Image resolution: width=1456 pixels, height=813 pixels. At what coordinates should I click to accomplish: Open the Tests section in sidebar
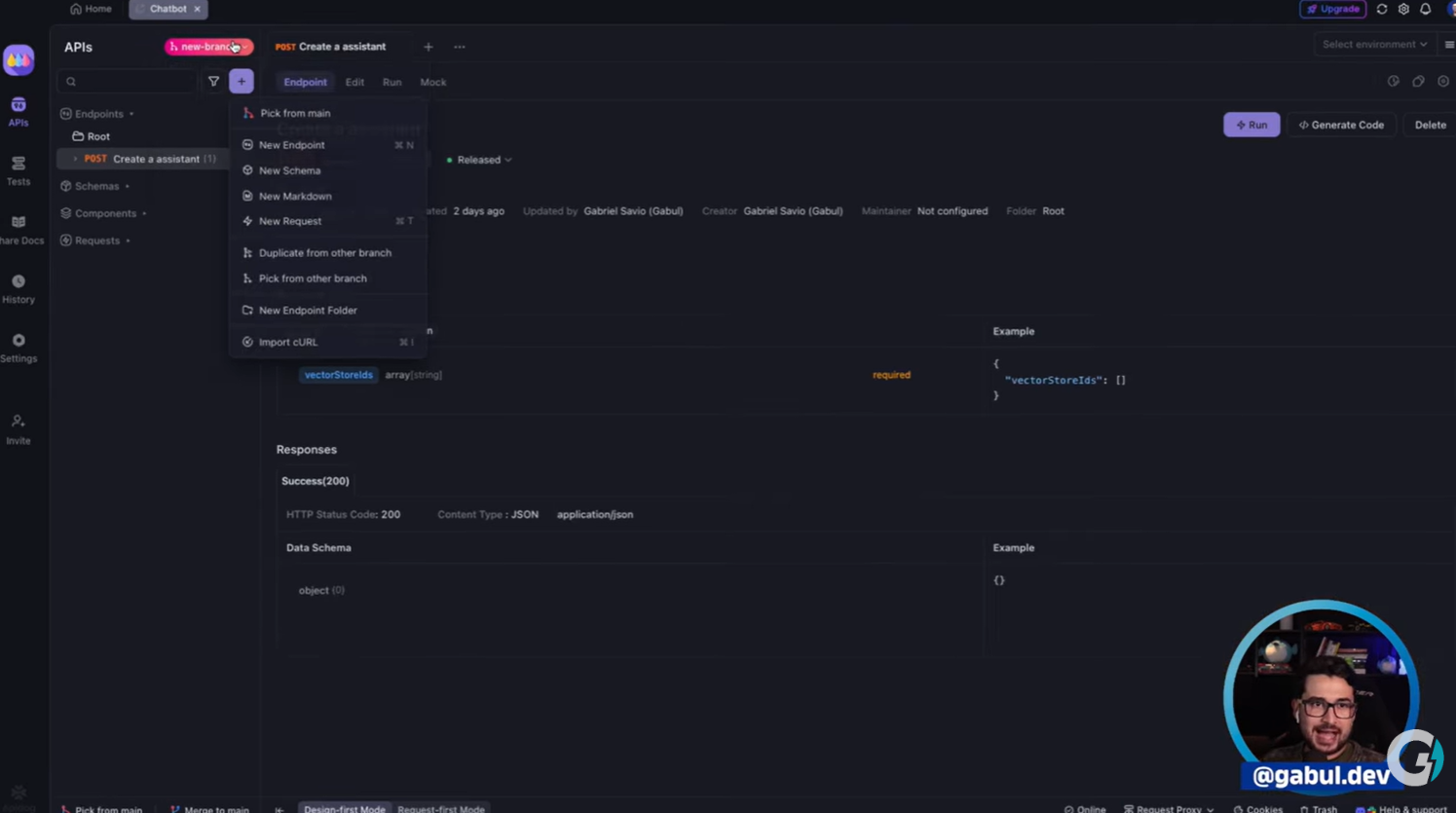(x=19, y=170)
